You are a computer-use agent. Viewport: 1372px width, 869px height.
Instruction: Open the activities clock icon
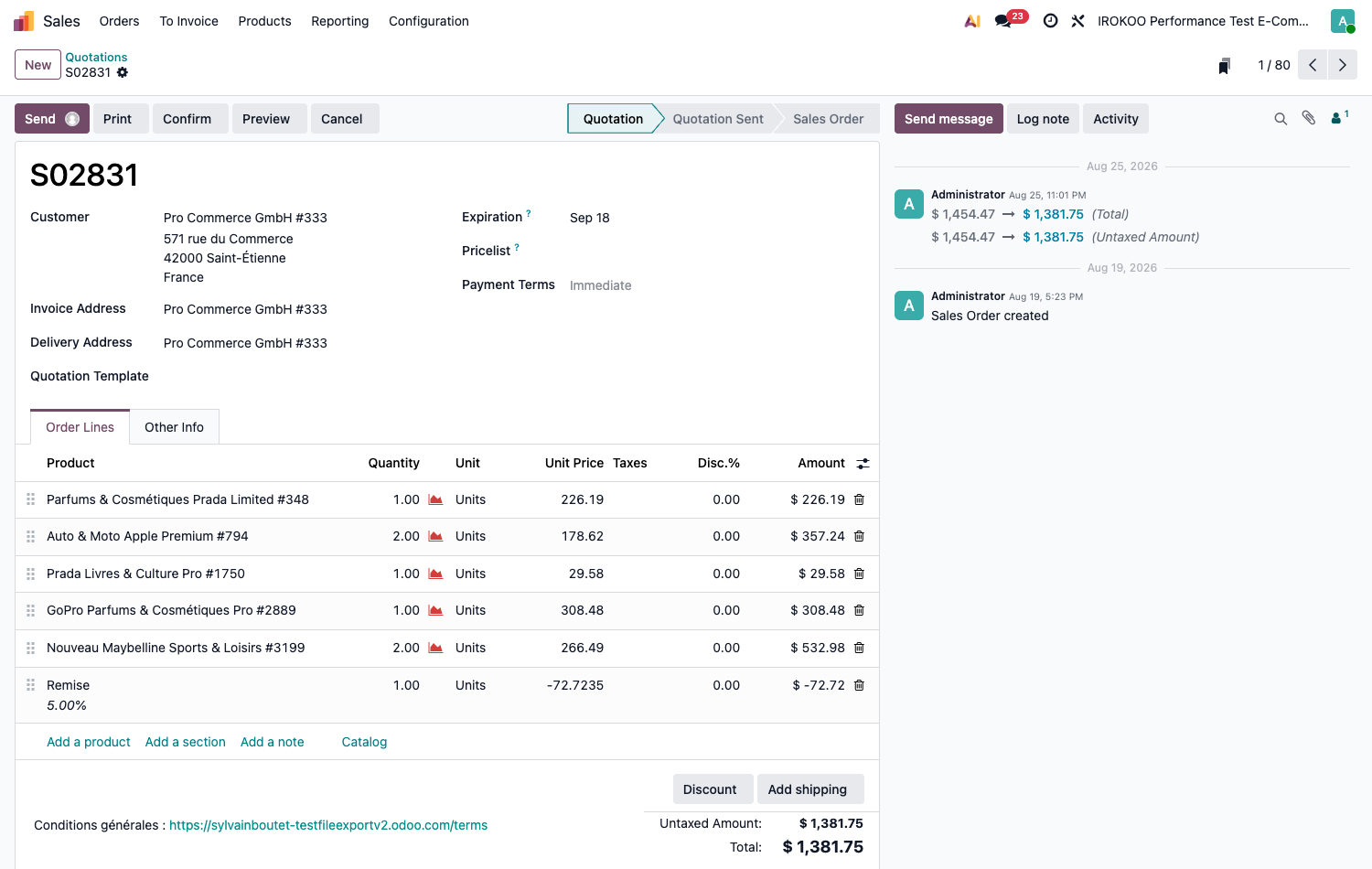click(1051, 21)
